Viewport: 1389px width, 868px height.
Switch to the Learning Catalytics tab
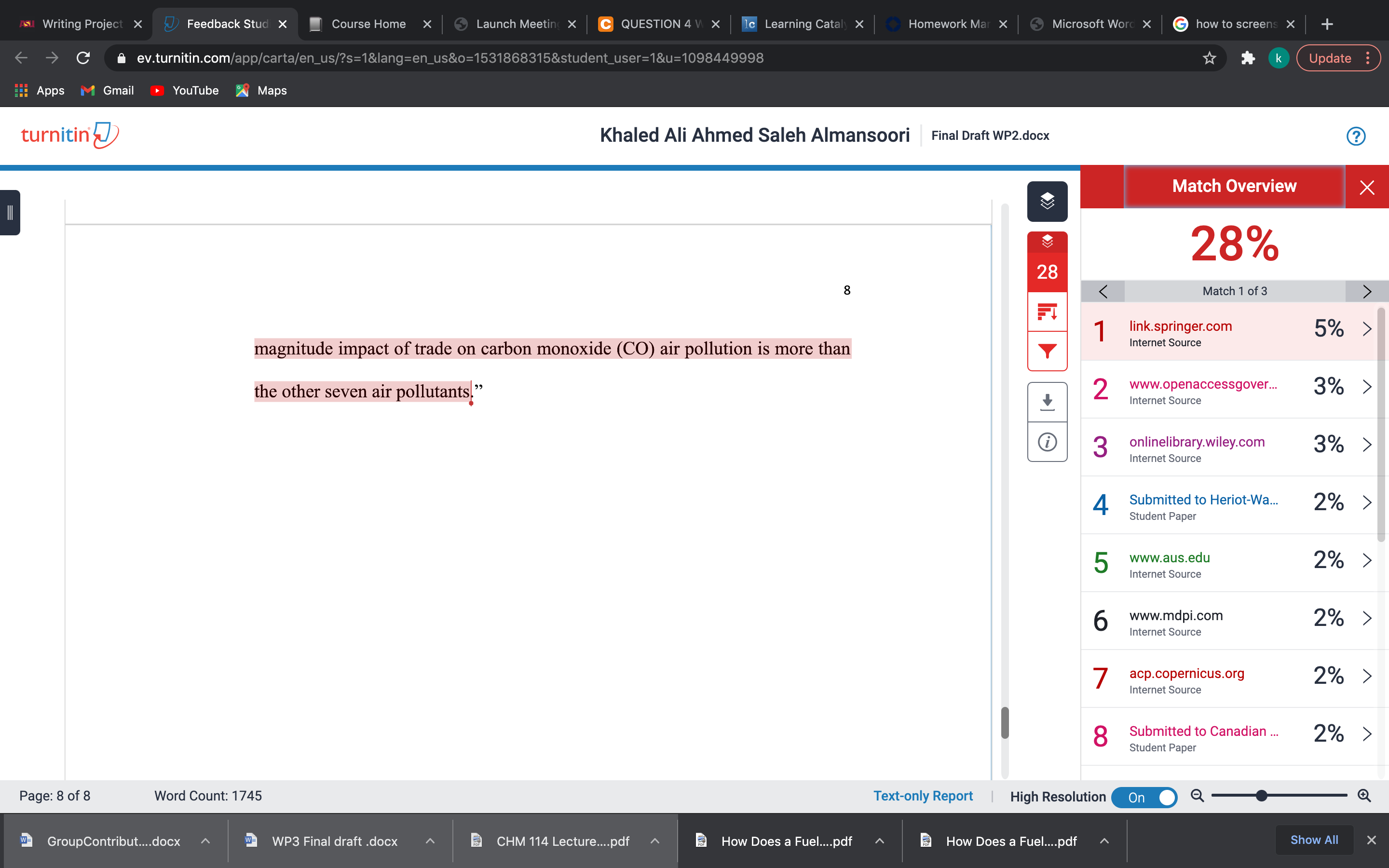coord(803,24)
